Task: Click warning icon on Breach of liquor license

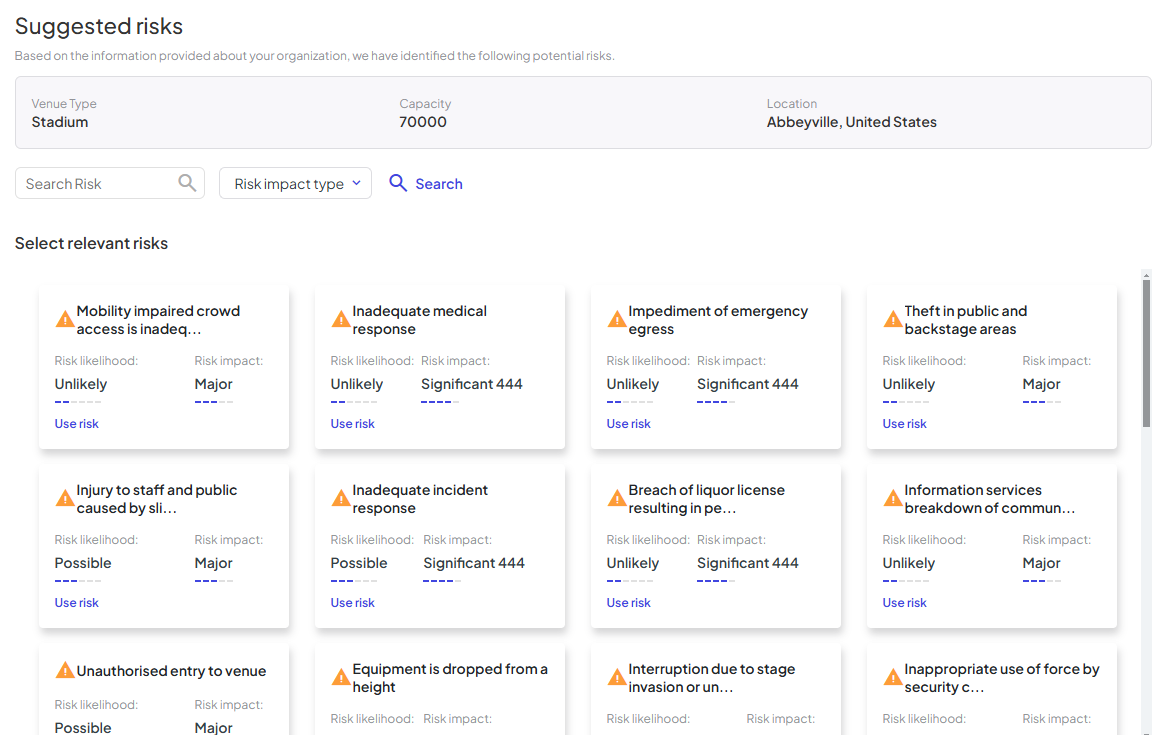Action: (617, 498)
